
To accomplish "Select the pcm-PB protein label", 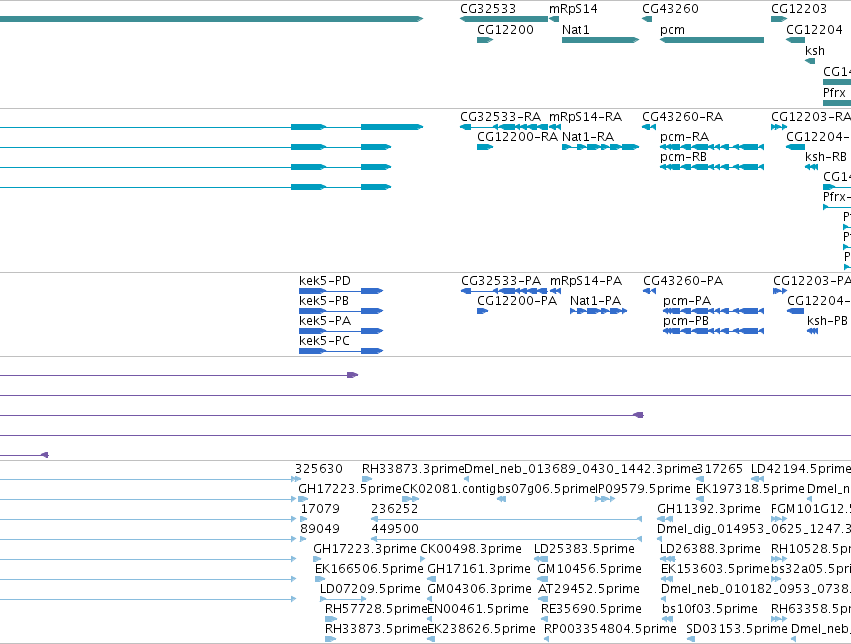I will pyautogui.click(x=685, y=321).
